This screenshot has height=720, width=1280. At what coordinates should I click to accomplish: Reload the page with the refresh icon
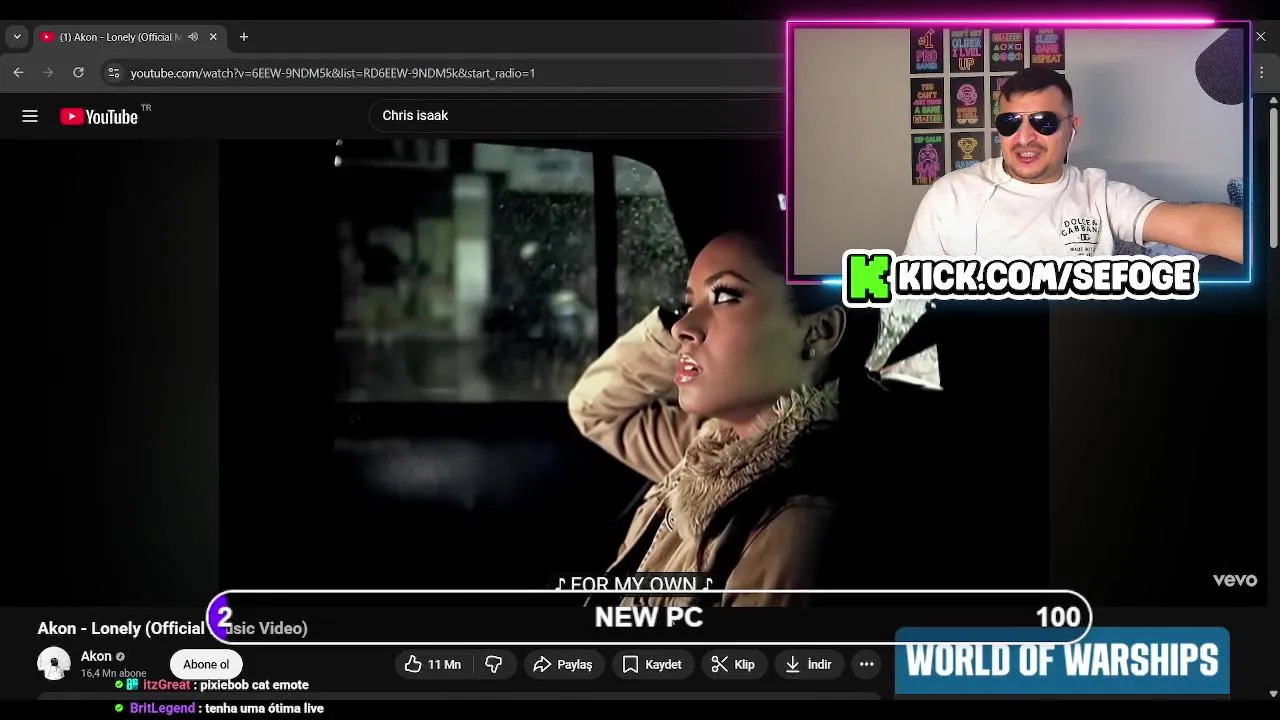(x=78, y=73)
